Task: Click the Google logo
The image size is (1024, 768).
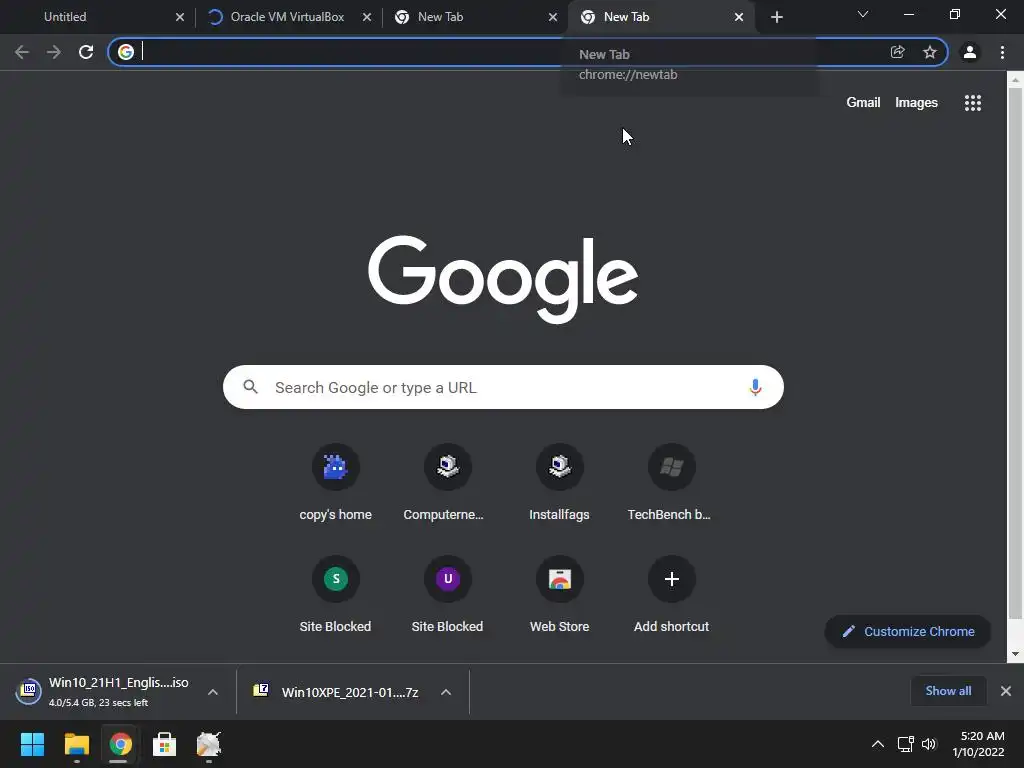Action: (x=503, y=279)
